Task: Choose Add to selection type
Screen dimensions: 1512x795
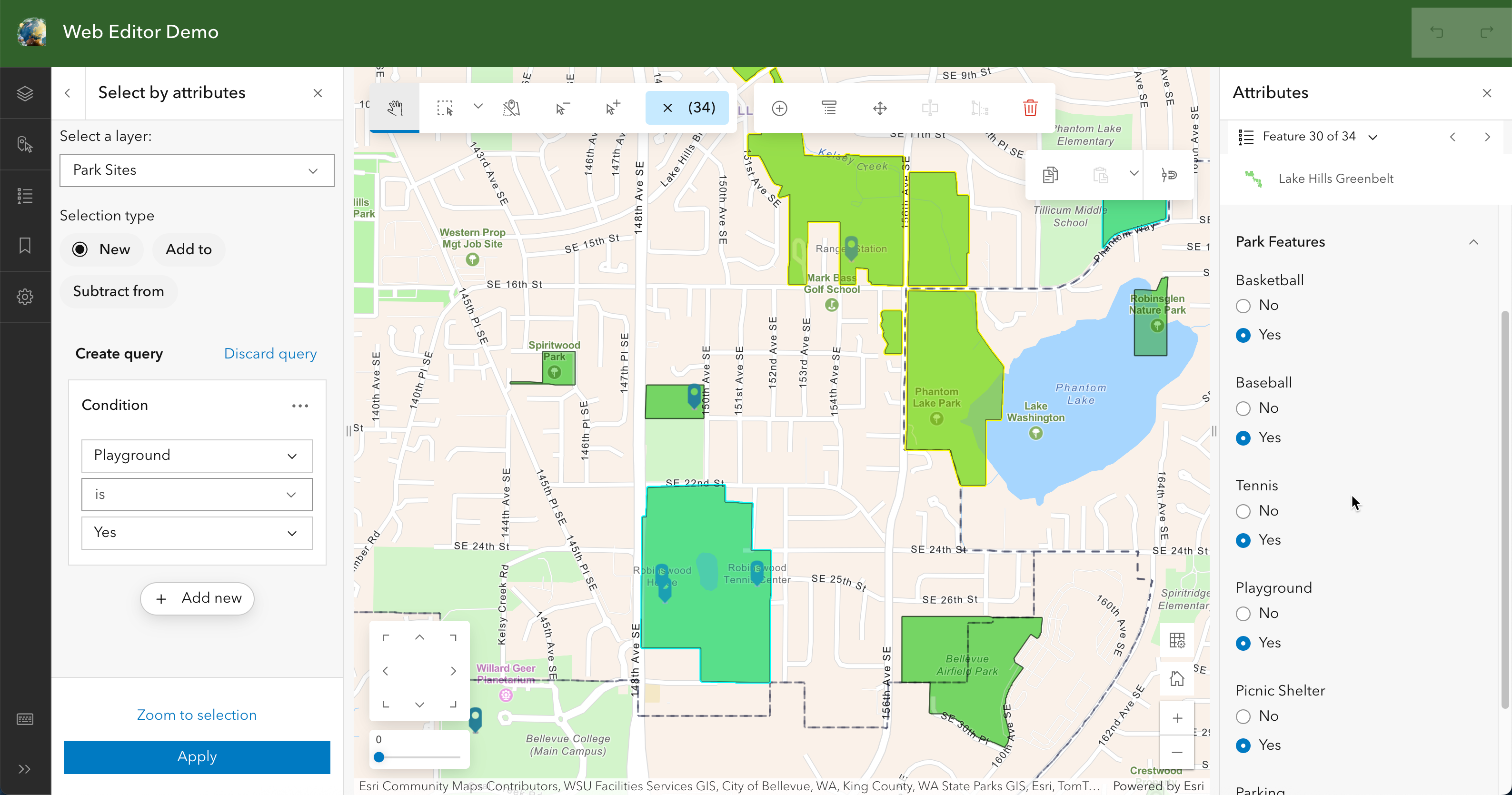Action: pos(189,249)
